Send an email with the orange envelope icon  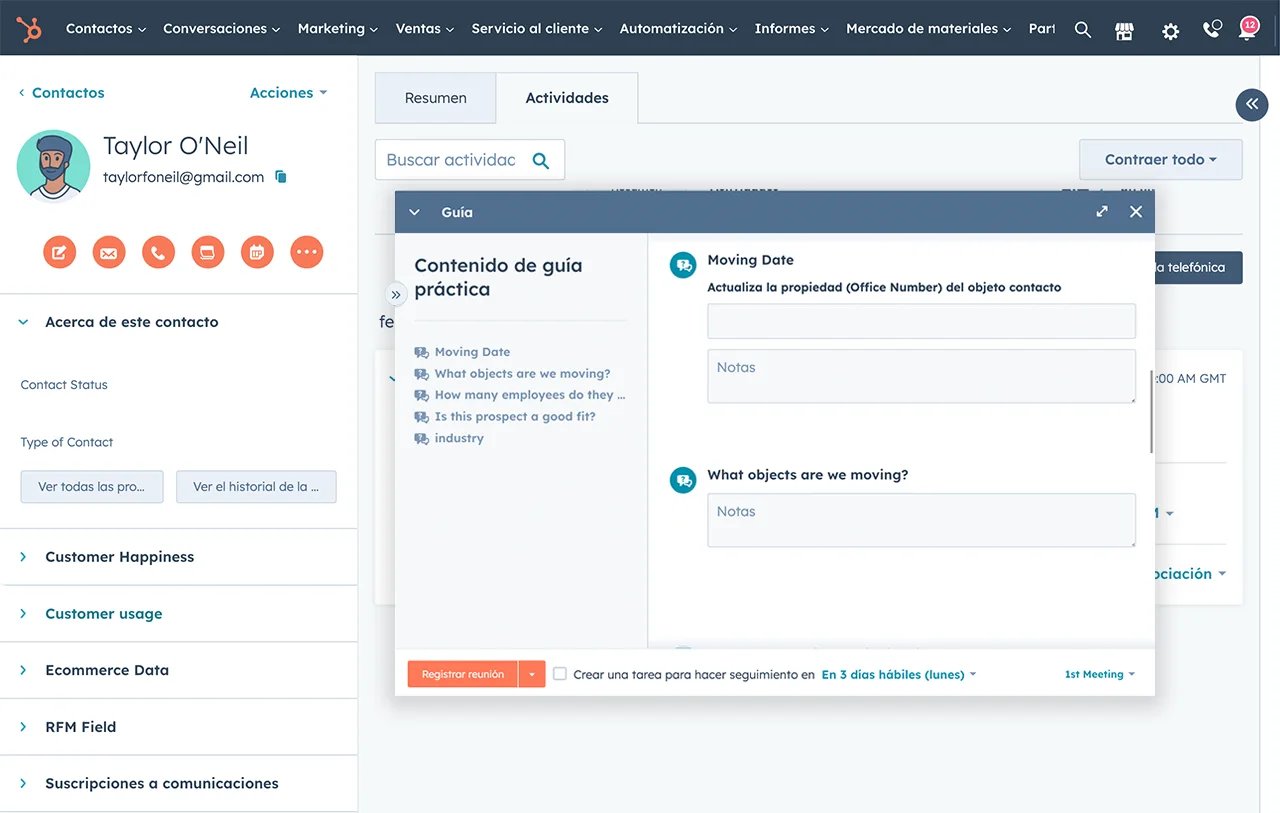point(109,252)
